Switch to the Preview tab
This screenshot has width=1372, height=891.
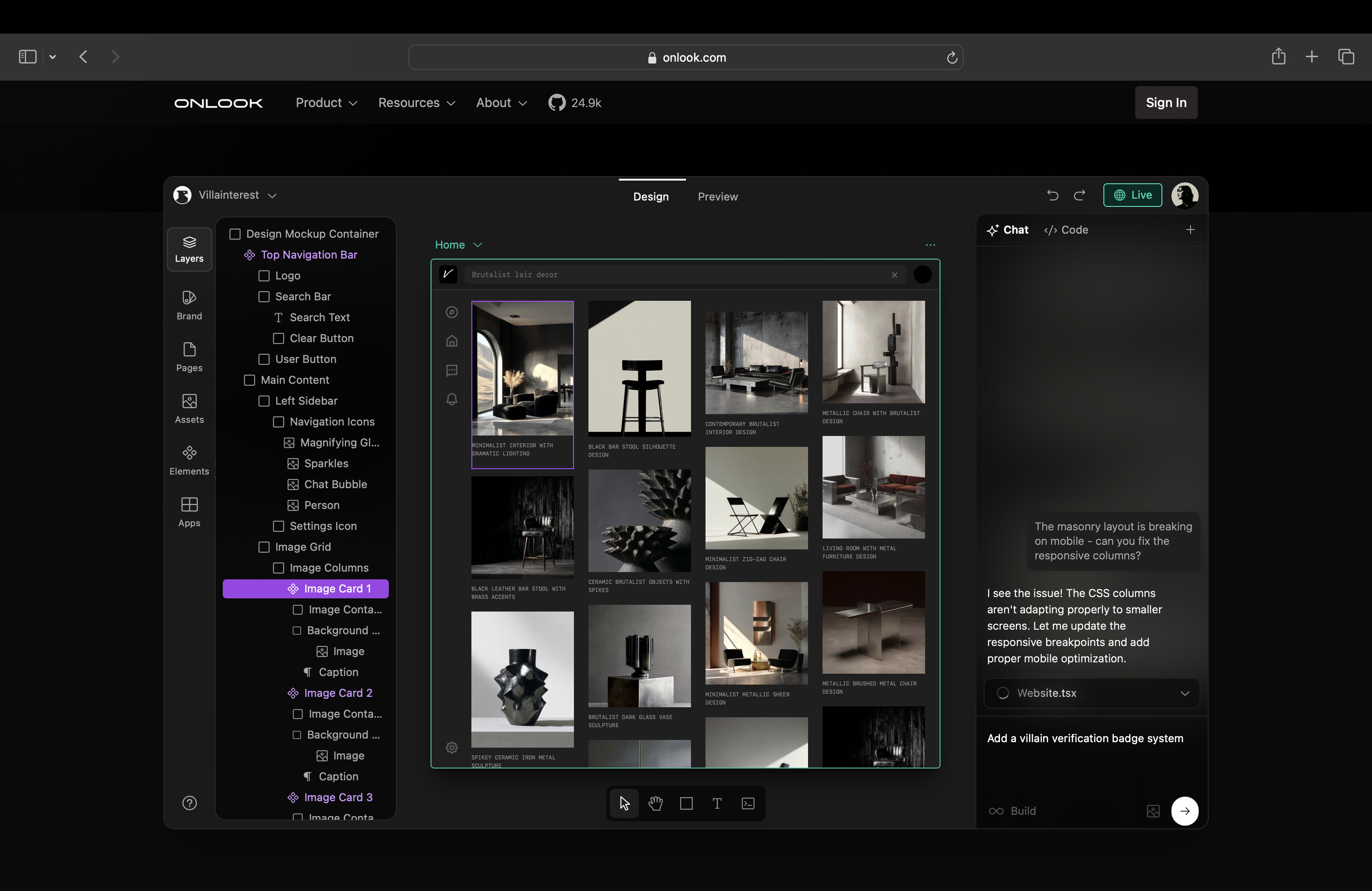tap(717, 196)
